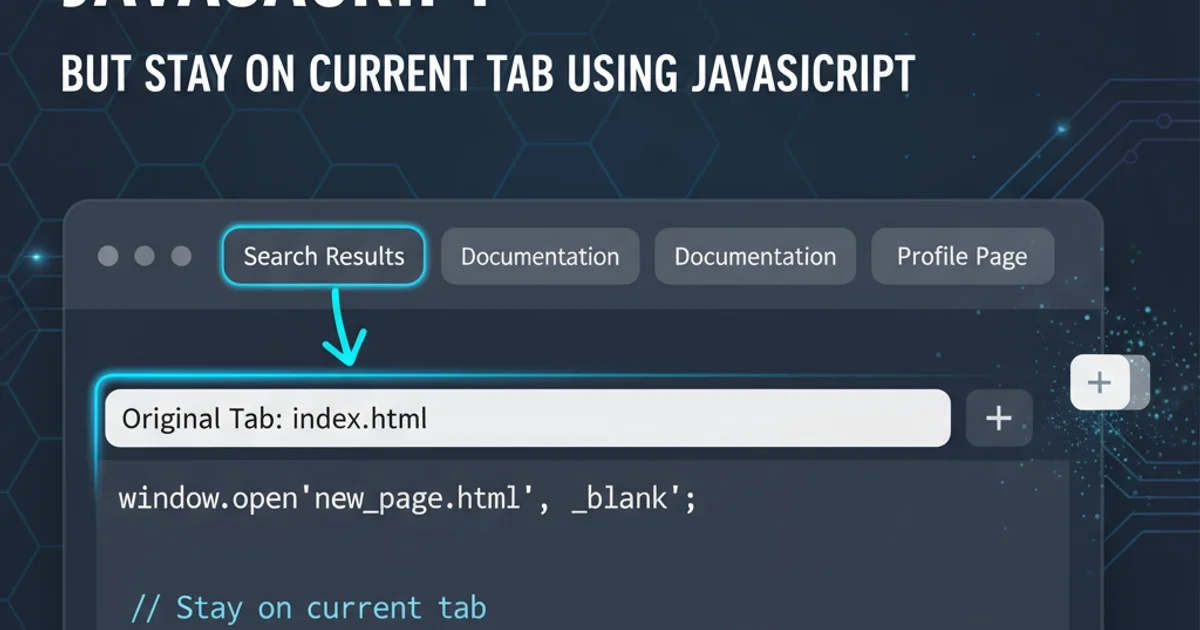Click the first gray window control dot
The width and height of the screenshot is (1200, 630).
click(108, 256)
